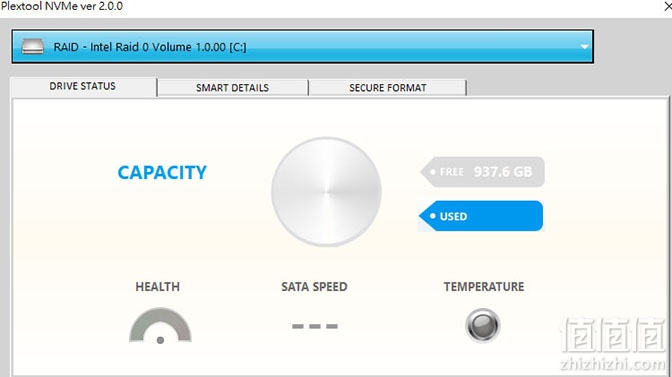Click the white dot on the FREE tag
The width and height of the screenshot is (672, 377).
click(432, 172)
